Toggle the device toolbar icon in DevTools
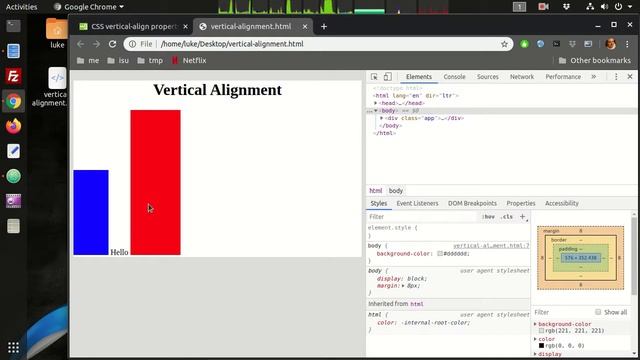This screenshot has height=360, width=640. (387, 77)
